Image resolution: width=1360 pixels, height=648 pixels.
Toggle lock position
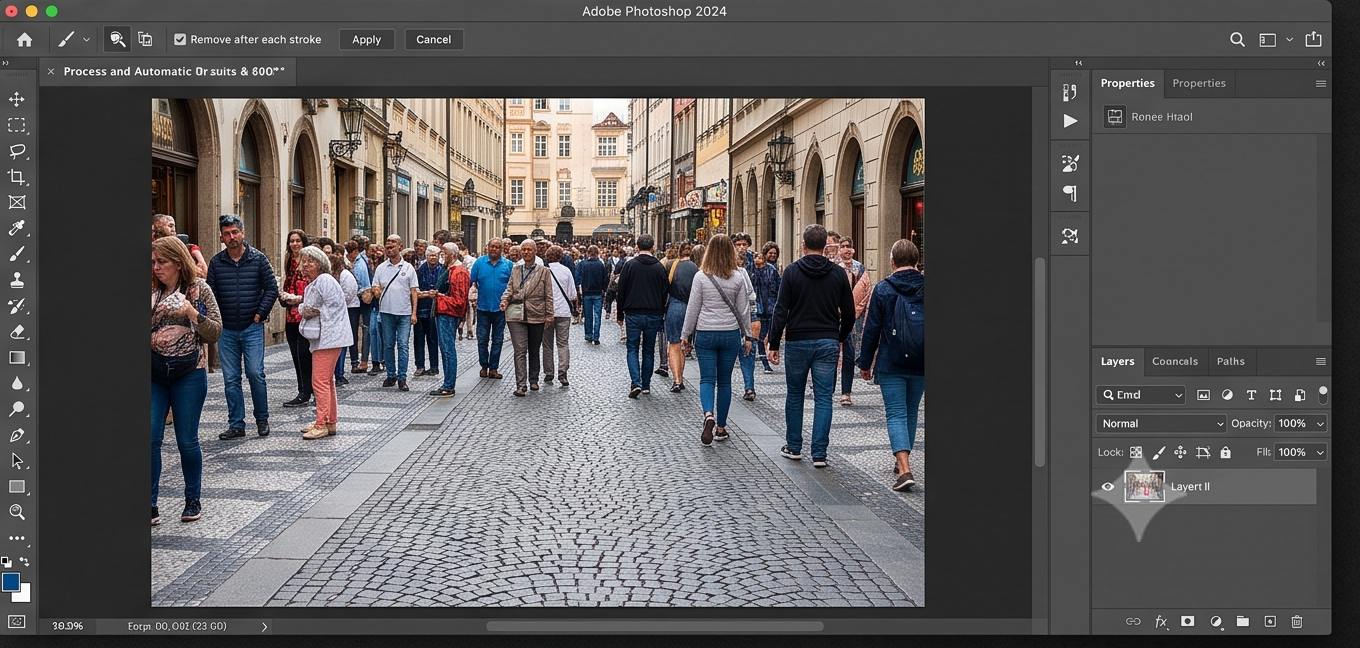click(1180, 452)
